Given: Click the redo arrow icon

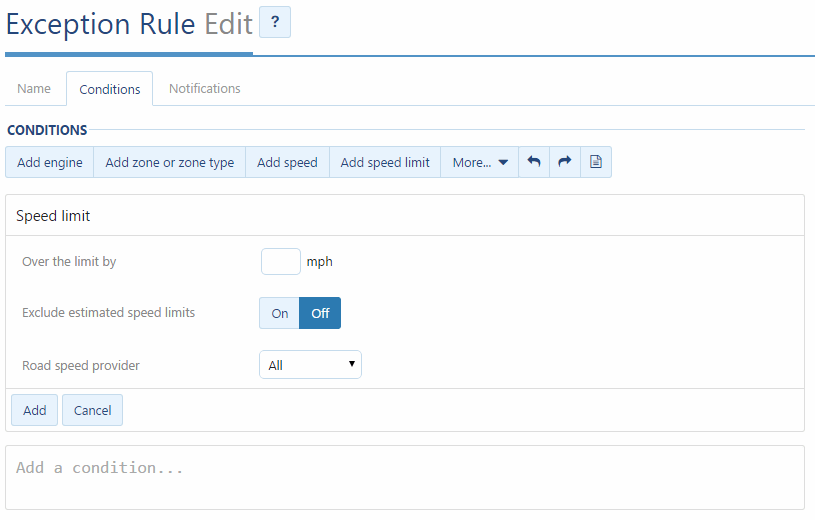Looking at the screenshot, I should pos(564,162).
